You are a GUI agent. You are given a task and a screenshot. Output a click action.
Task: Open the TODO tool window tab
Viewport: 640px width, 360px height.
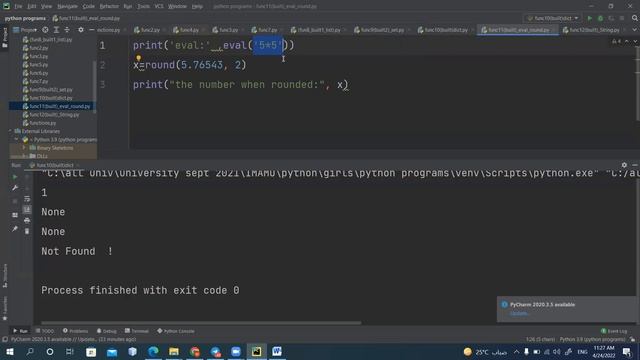tap(45, 331)
